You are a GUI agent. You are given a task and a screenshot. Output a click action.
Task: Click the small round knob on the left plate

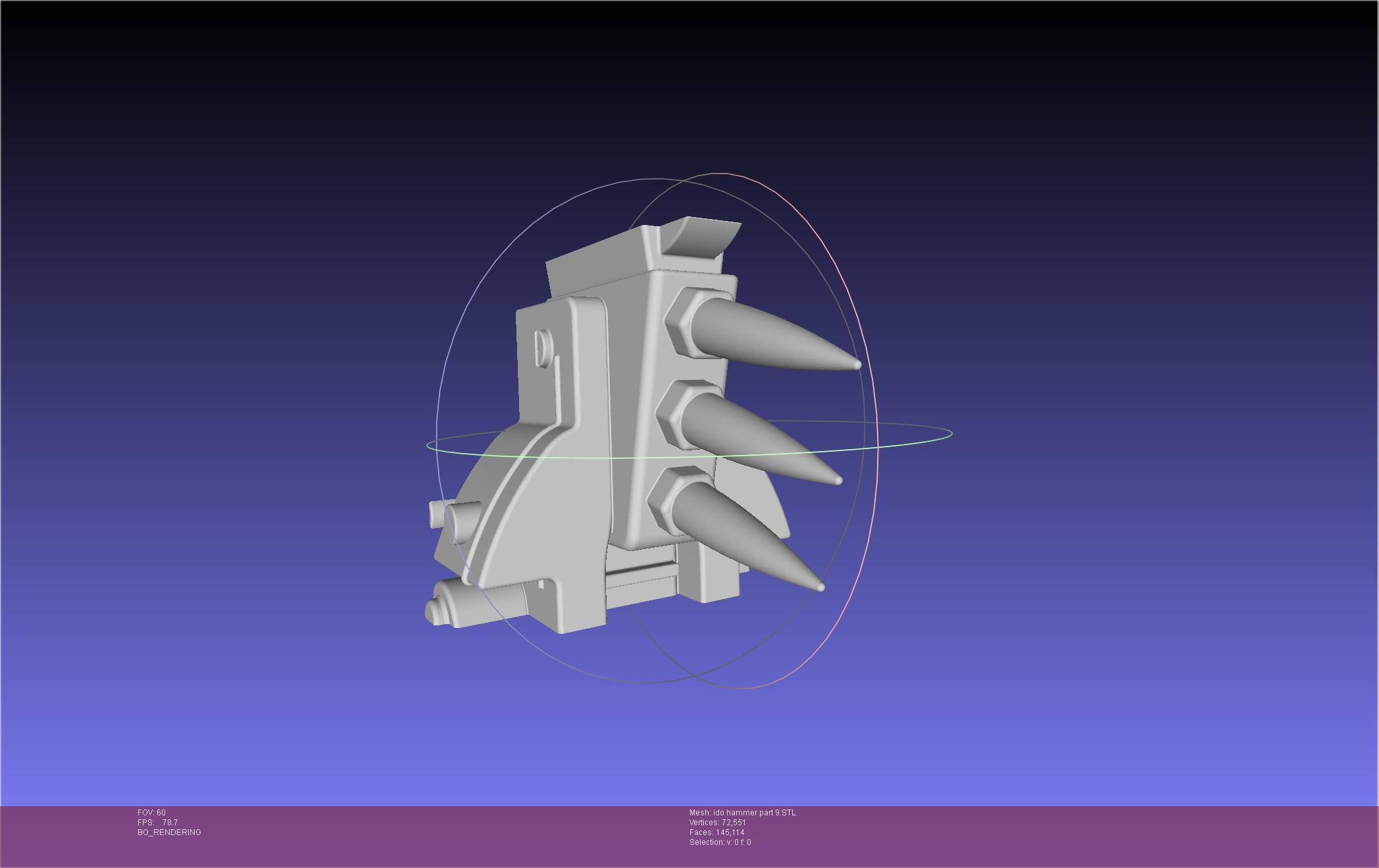(543, 349)
